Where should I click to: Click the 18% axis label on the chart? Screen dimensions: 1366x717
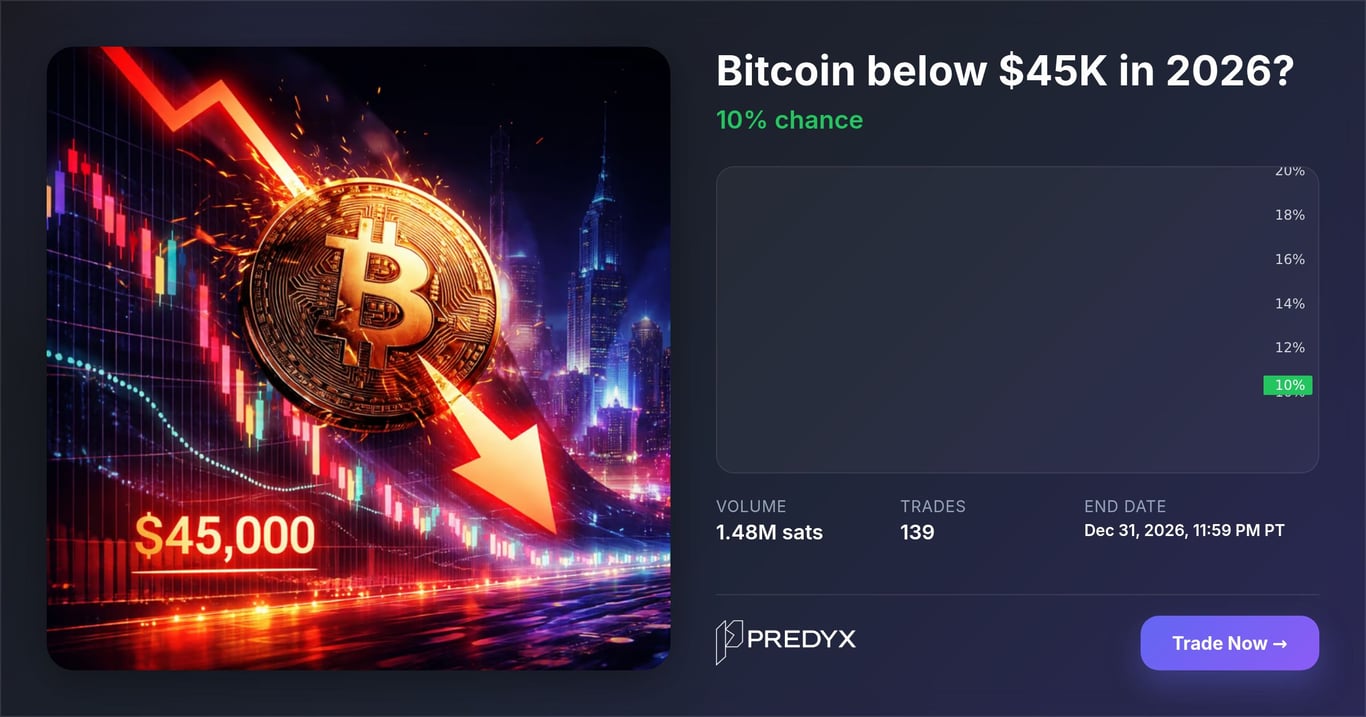[1289, 215]
